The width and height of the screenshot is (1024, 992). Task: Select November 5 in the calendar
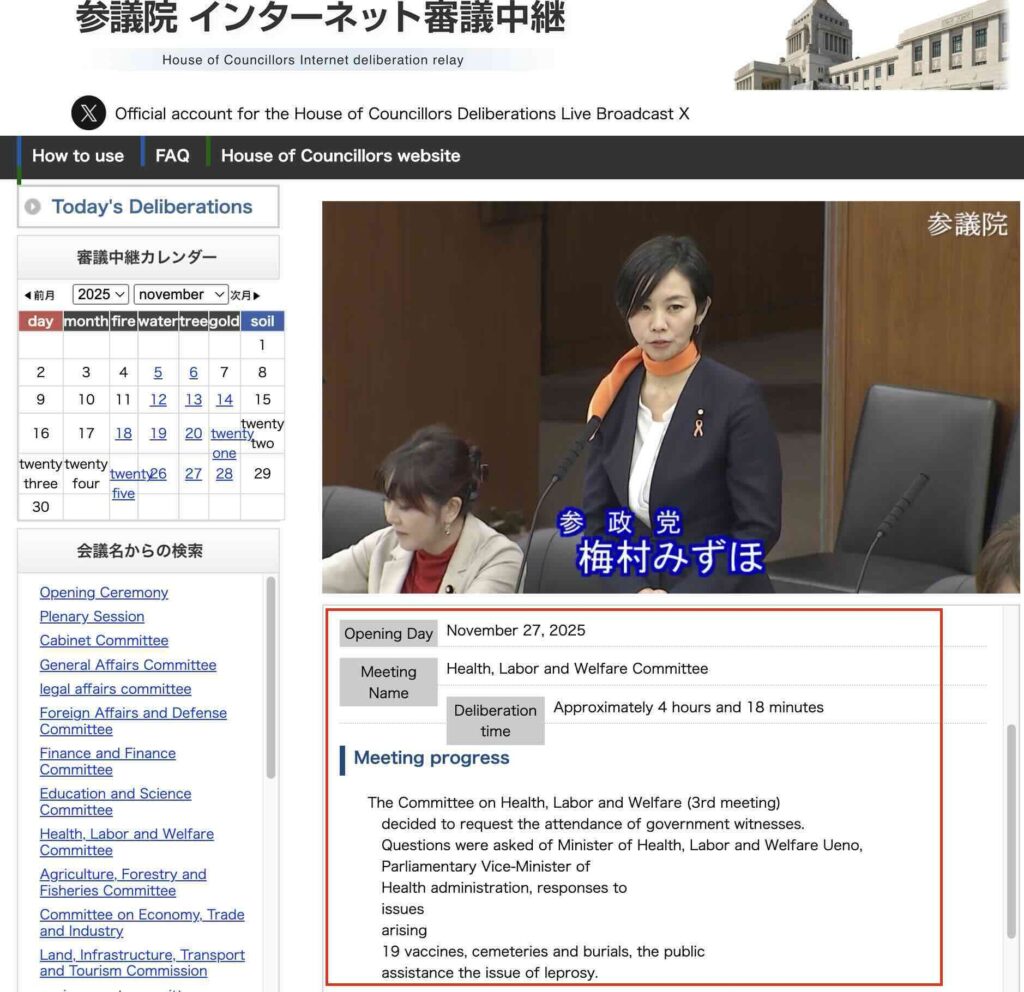tap(158, 372)
